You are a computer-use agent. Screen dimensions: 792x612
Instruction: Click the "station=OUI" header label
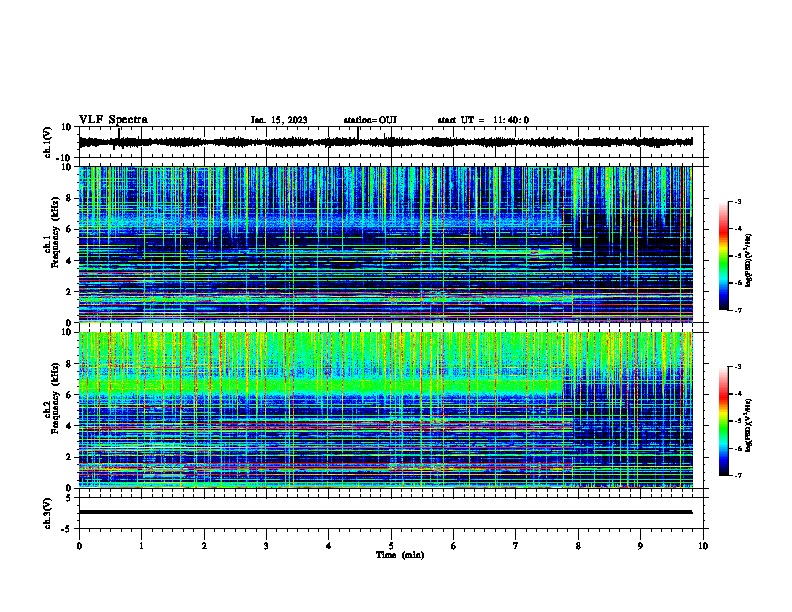[x=370, y=120]
